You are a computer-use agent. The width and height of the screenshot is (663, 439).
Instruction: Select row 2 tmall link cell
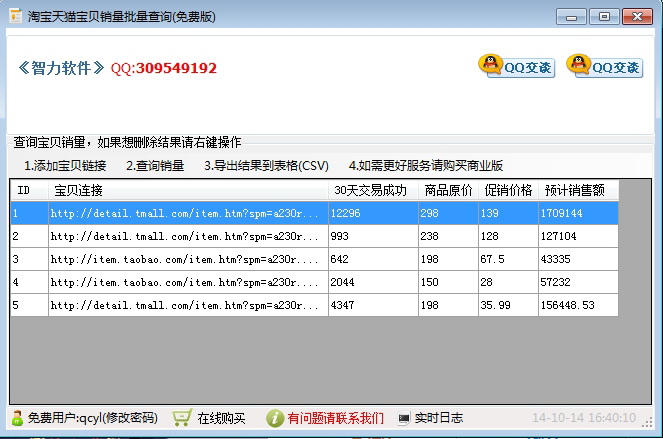coord(188,236)
